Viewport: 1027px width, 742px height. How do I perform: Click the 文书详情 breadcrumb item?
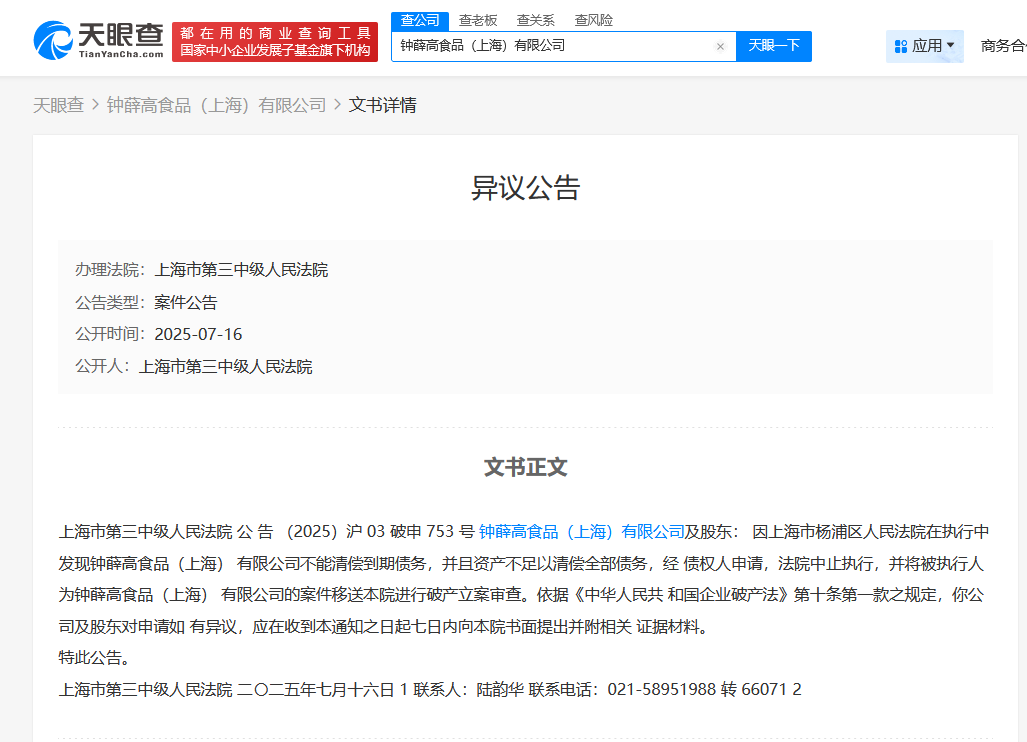pos(383,105)
